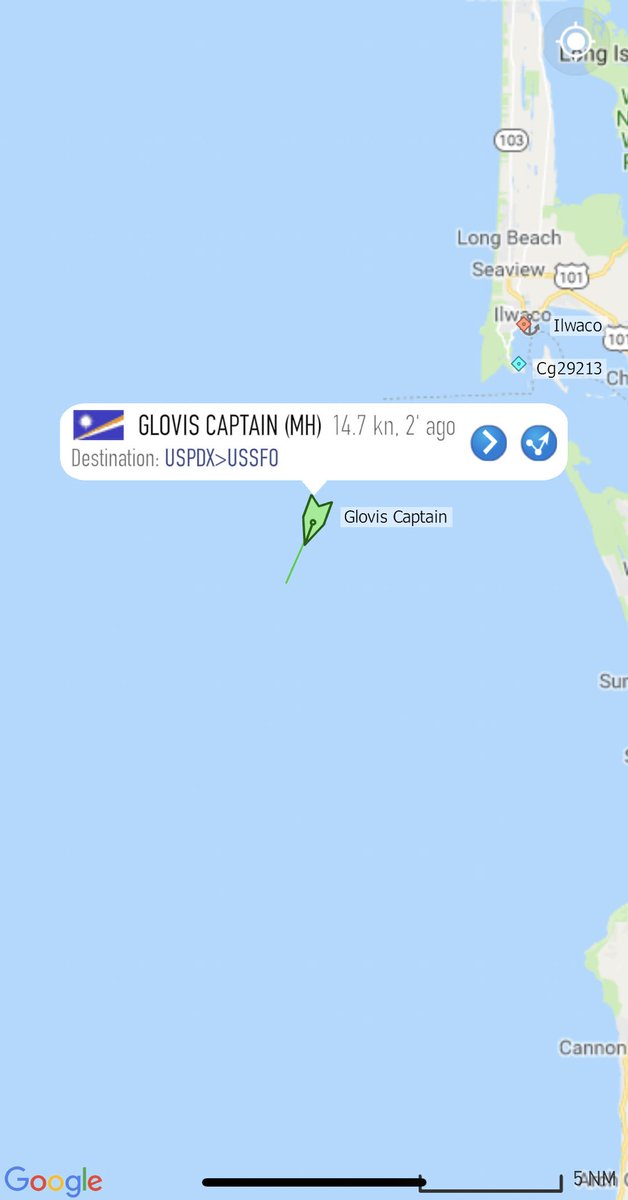This screenshot has height=1200, width=628.
Task: Click the USPDX>USSFO destination link
Action: (x=221, y=459)
